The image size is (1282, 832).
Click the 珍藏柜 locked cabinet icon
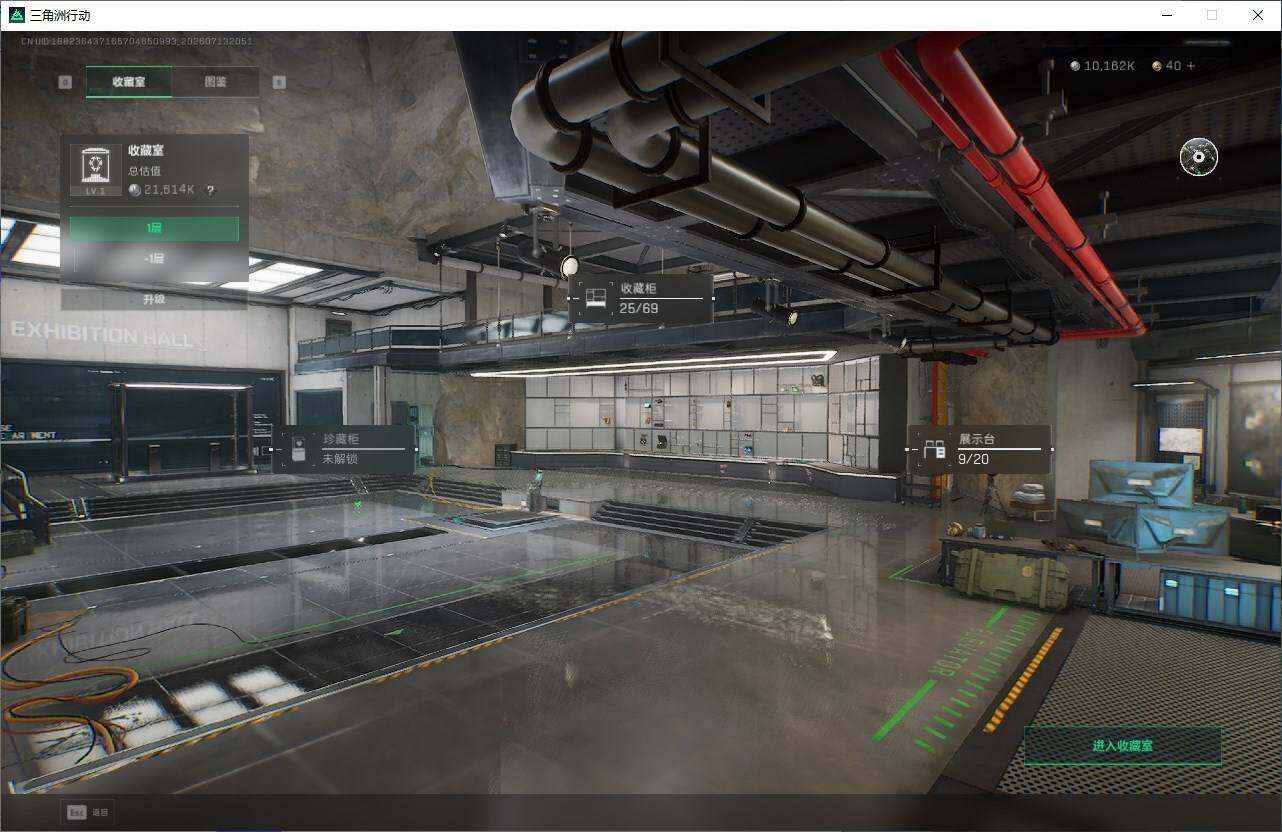click(298, 450)
